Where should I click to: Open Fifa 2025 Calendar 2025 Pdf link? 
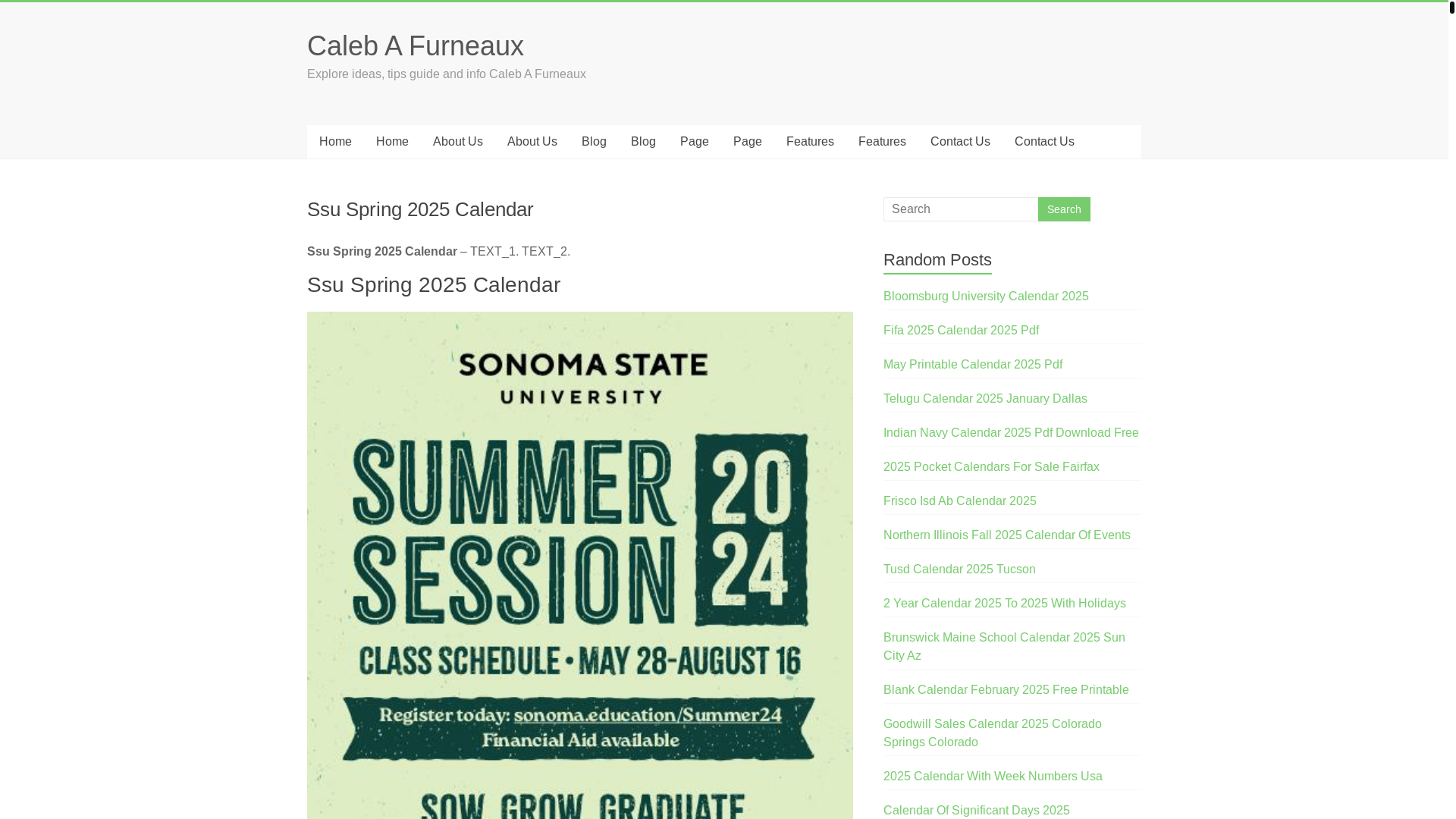pos(961,331)
